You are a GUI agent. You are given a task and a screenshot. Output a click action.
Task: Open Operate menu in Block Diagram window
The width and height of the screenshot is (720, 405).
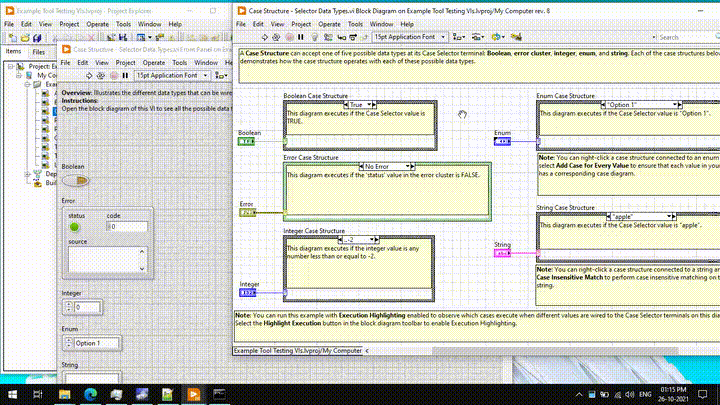click(x=329, y=24)
